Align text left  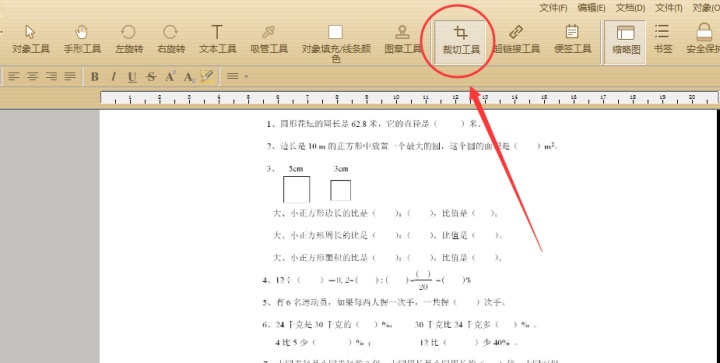coord(14,76)
